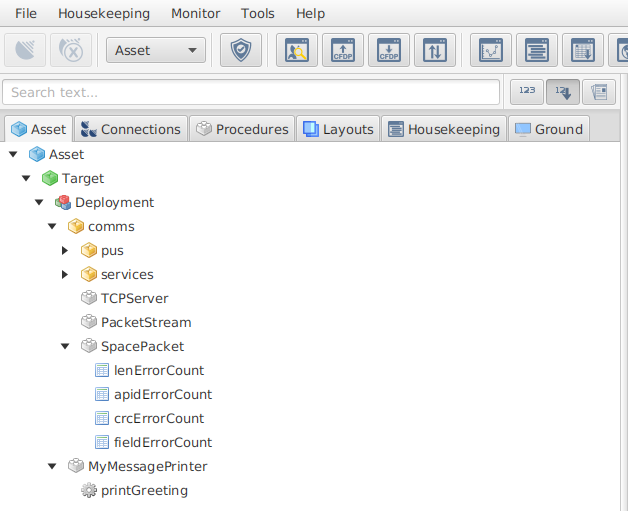
Task: Click the gear icon beside printGreeting
Action: [x=89, y=490]
